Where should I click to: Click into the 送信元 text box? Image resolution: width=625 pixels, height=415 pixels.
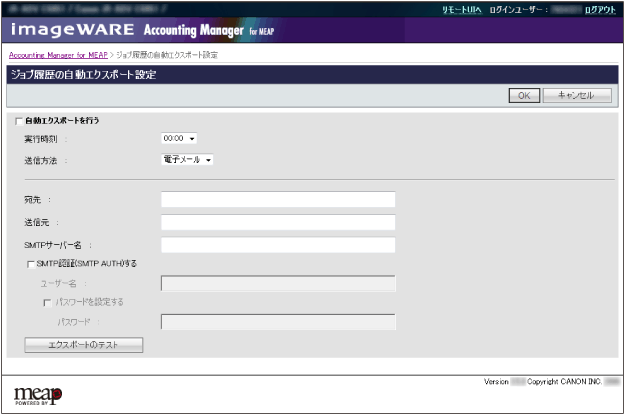(x=278, y=222)
